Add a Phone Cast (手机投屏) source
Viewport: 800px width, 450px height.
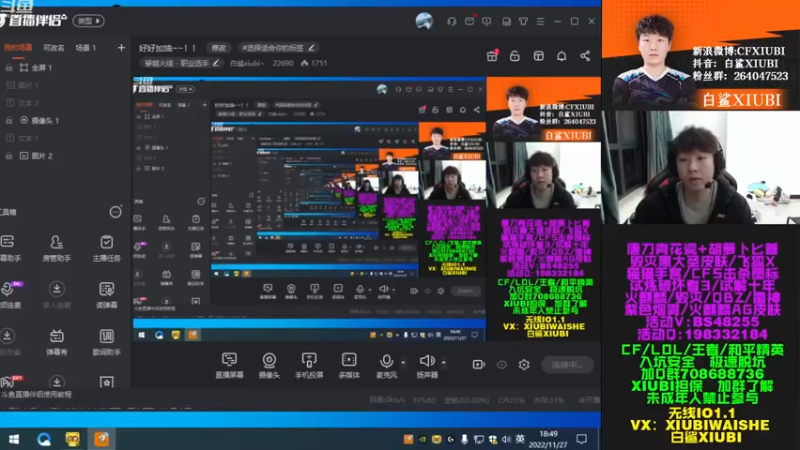coord(309,365)
